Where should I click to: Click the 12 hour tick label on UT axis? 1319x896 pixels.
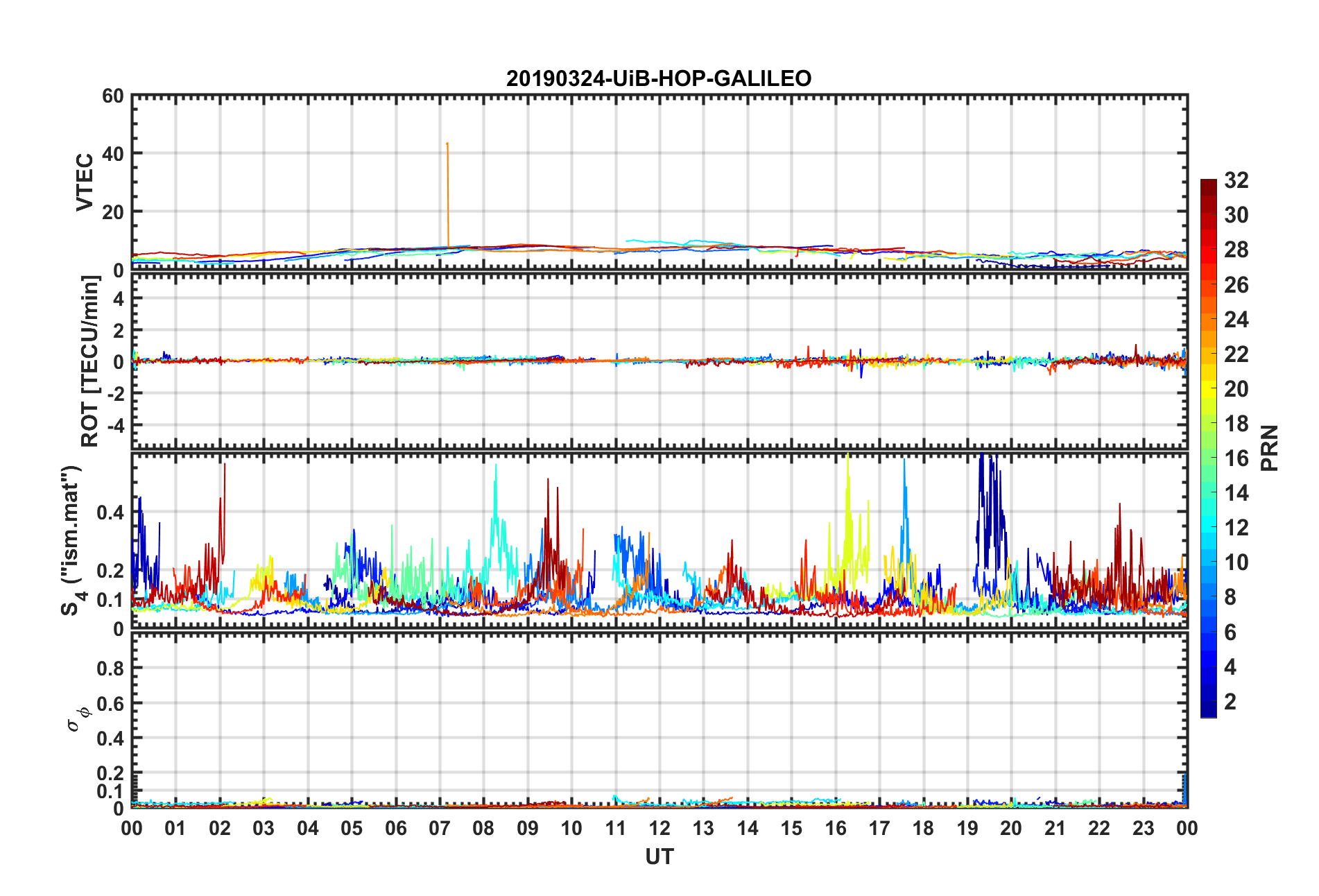tap(659, 829)
